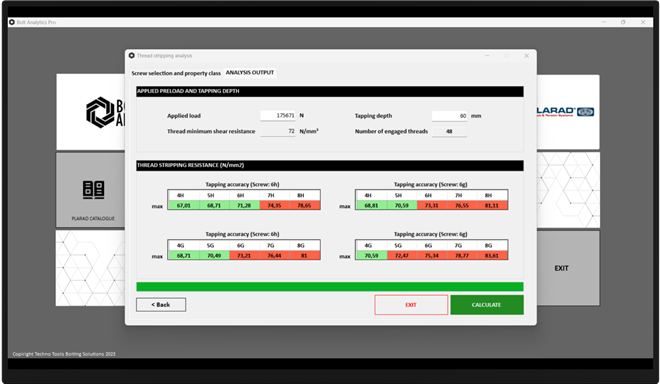Select red cell value 74,35 under 7H

click(x=274, y=205)
